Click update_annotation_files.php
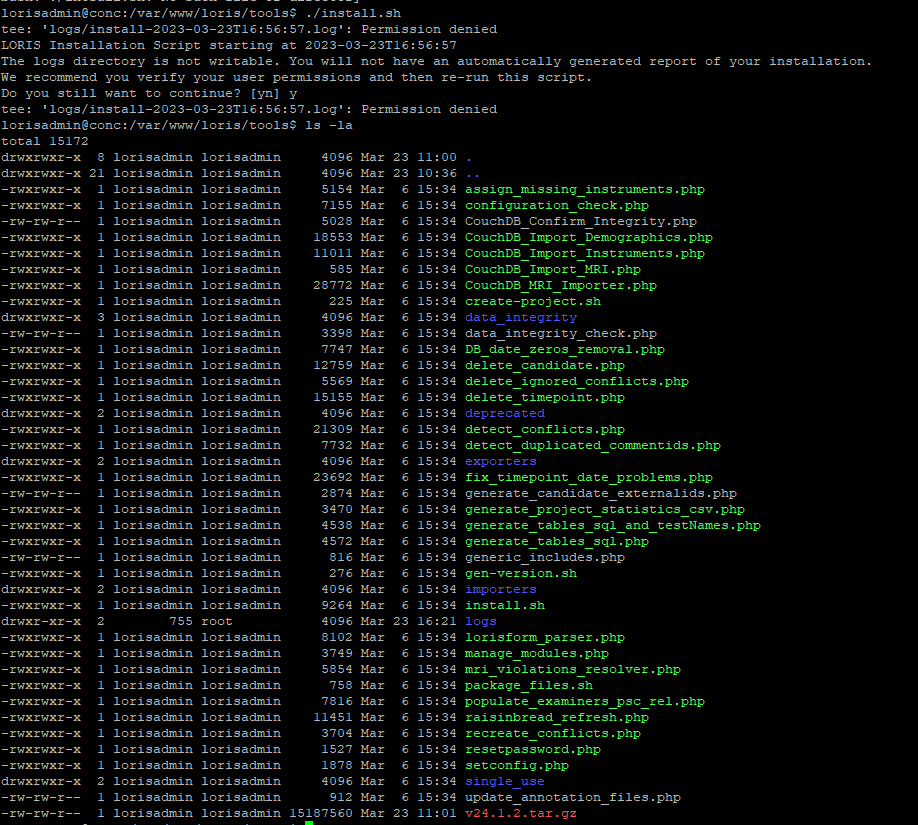This screenshot has height=825, width=918. click(573, 797)
